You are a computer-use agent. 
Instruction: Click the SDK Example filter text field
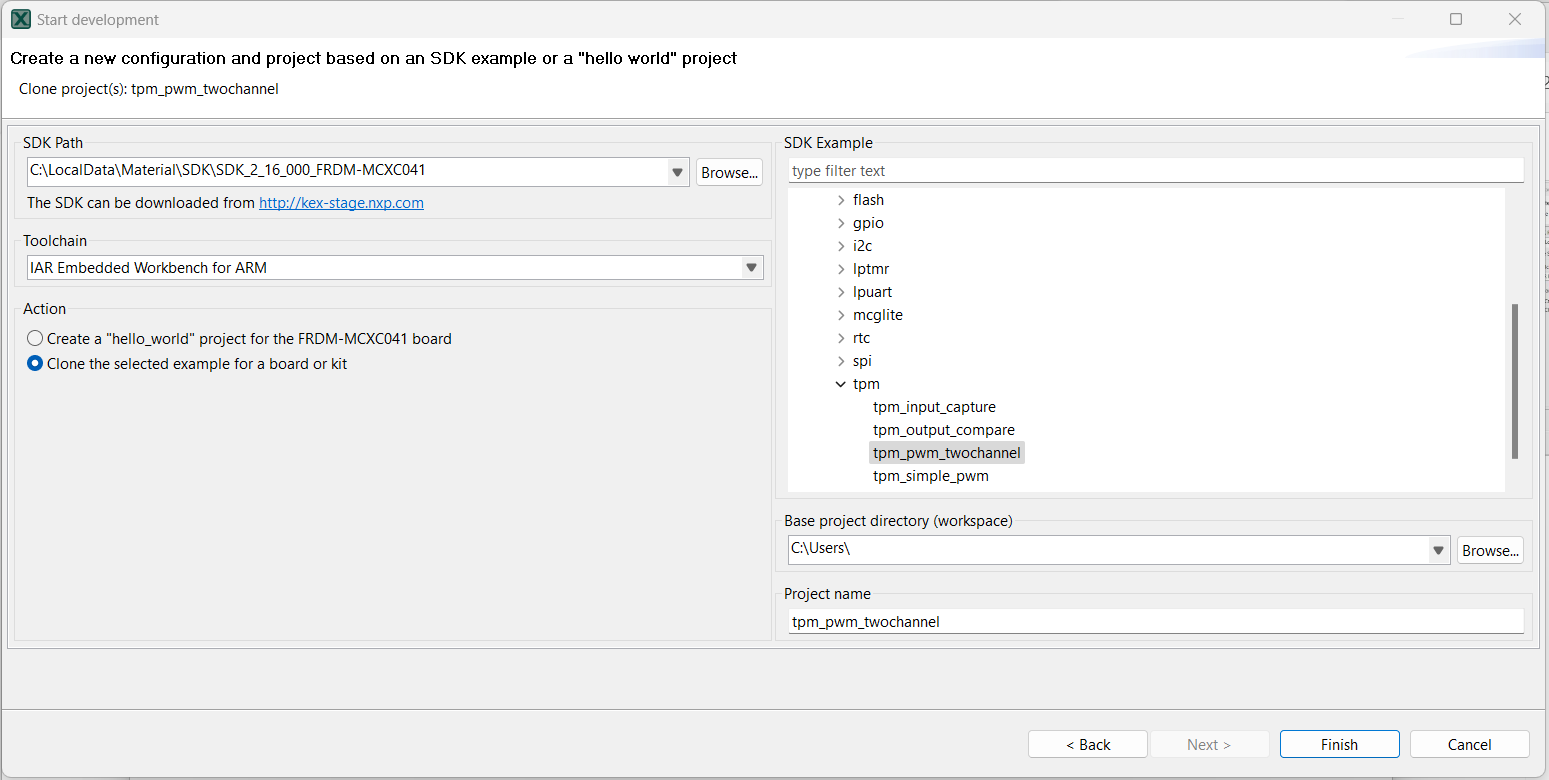[1155, 171]
